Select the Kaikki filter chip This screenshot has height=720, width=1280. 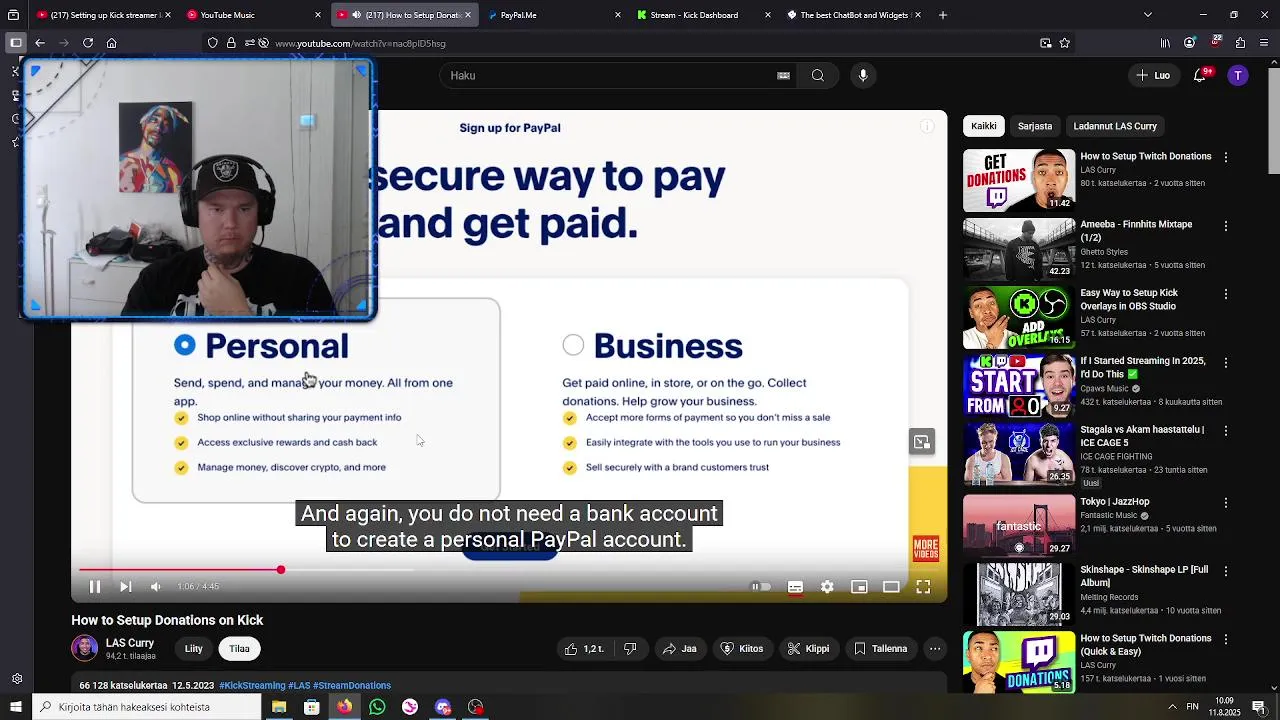point(984,126)
